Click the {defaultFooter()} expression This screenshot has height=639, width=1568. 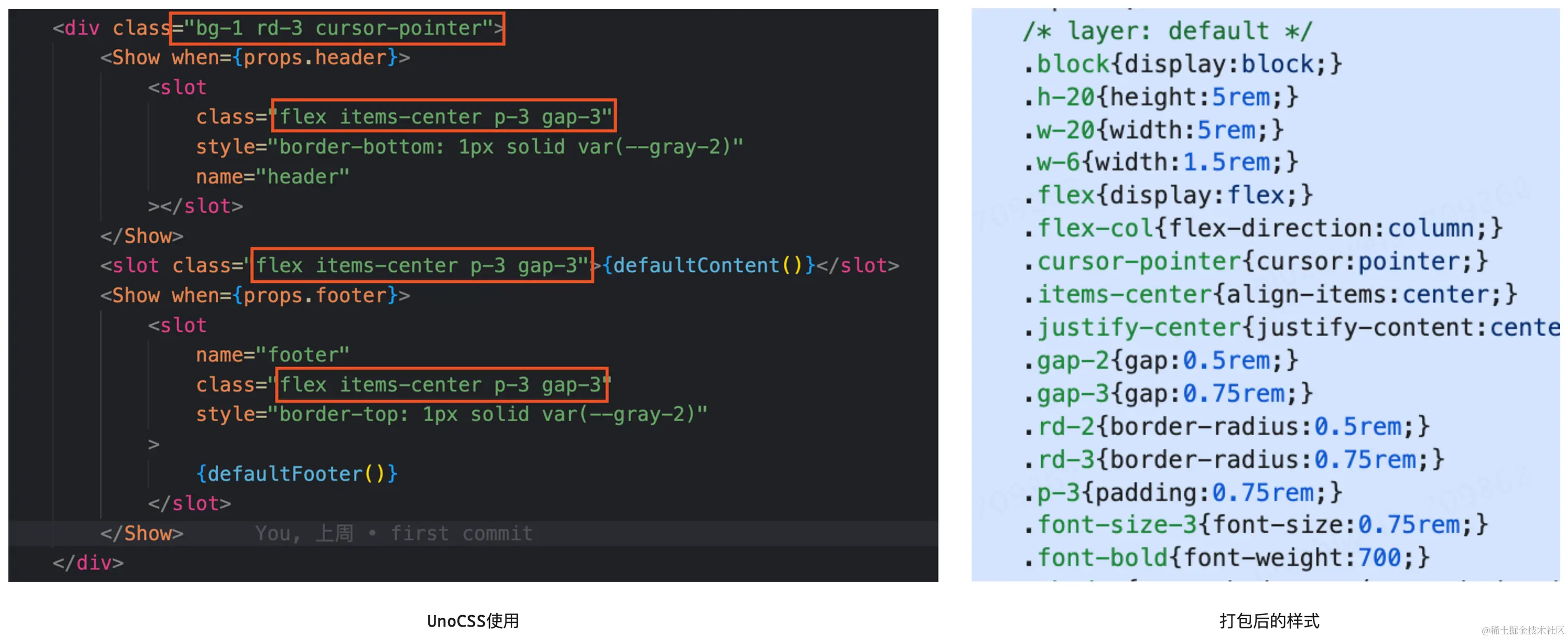[x=297, y=474]
